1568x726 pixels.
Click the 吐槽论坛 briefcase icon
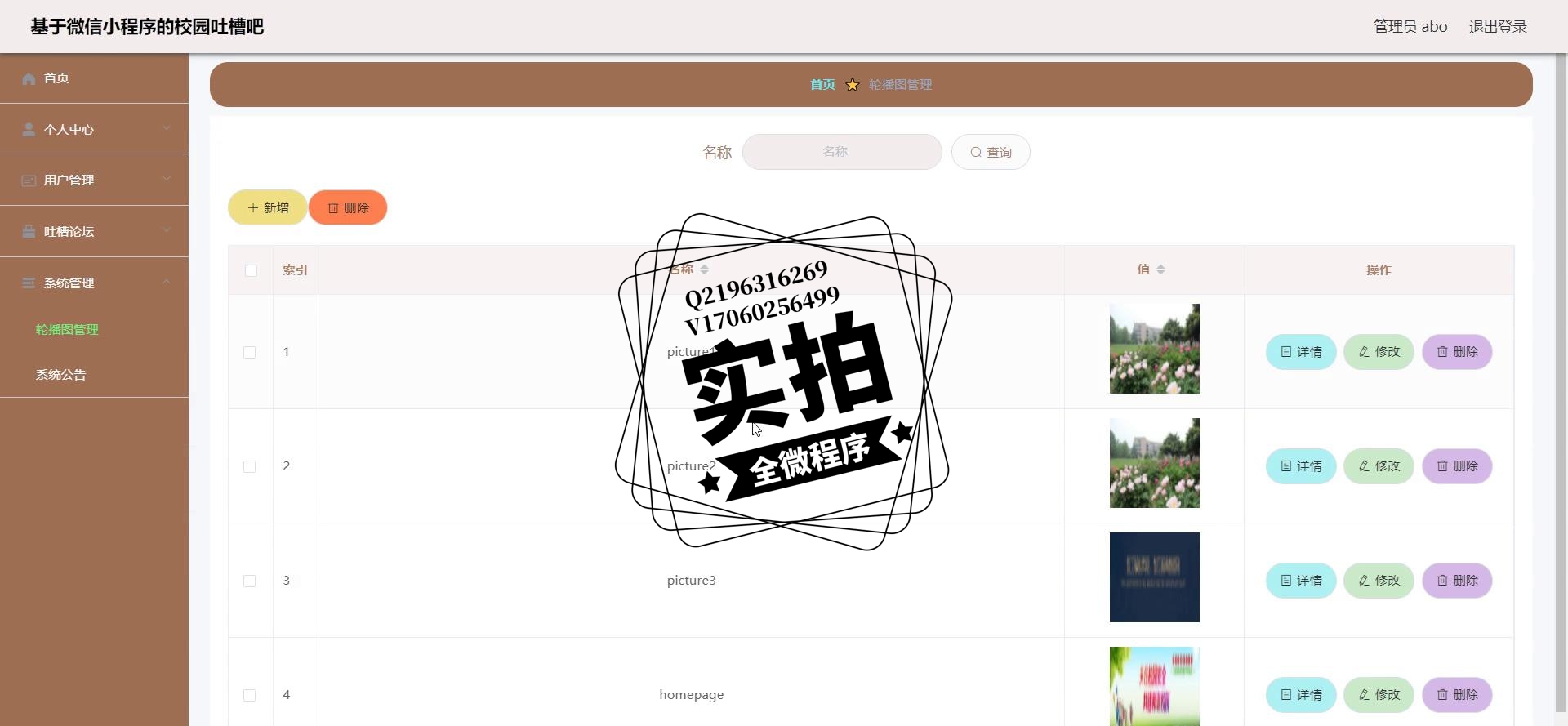click(x=29, y=232)
